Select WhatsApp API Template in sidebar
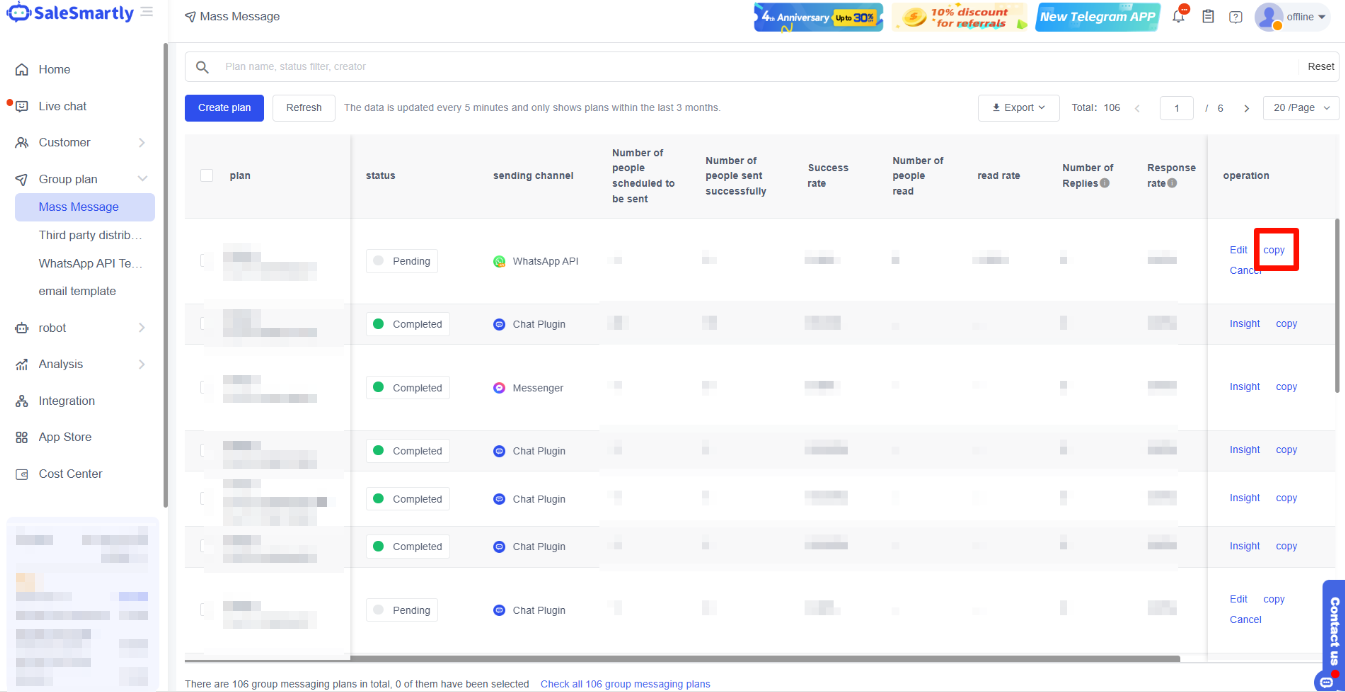The image size is (1345, 692). (x=91, y=264)
